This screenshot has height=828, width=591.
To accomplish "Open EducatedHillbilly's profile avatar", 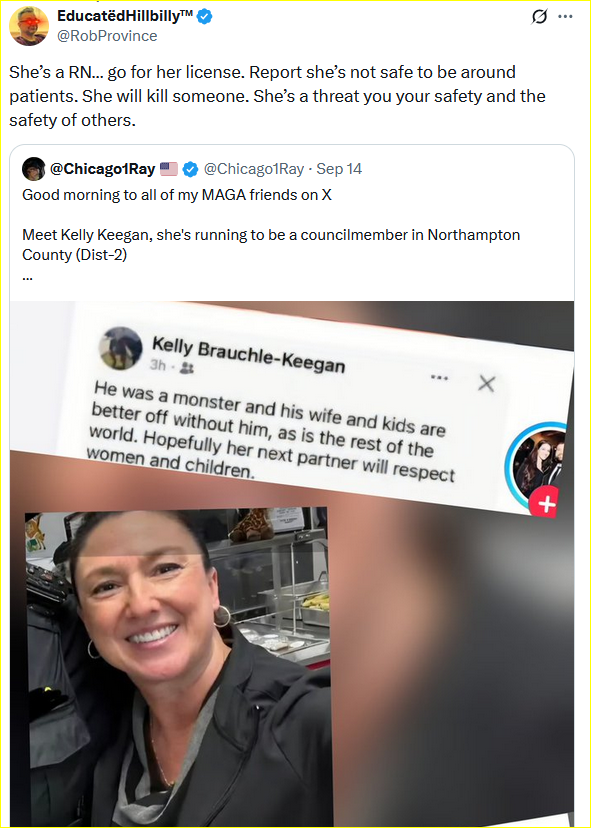I will [x=29, y=26].
